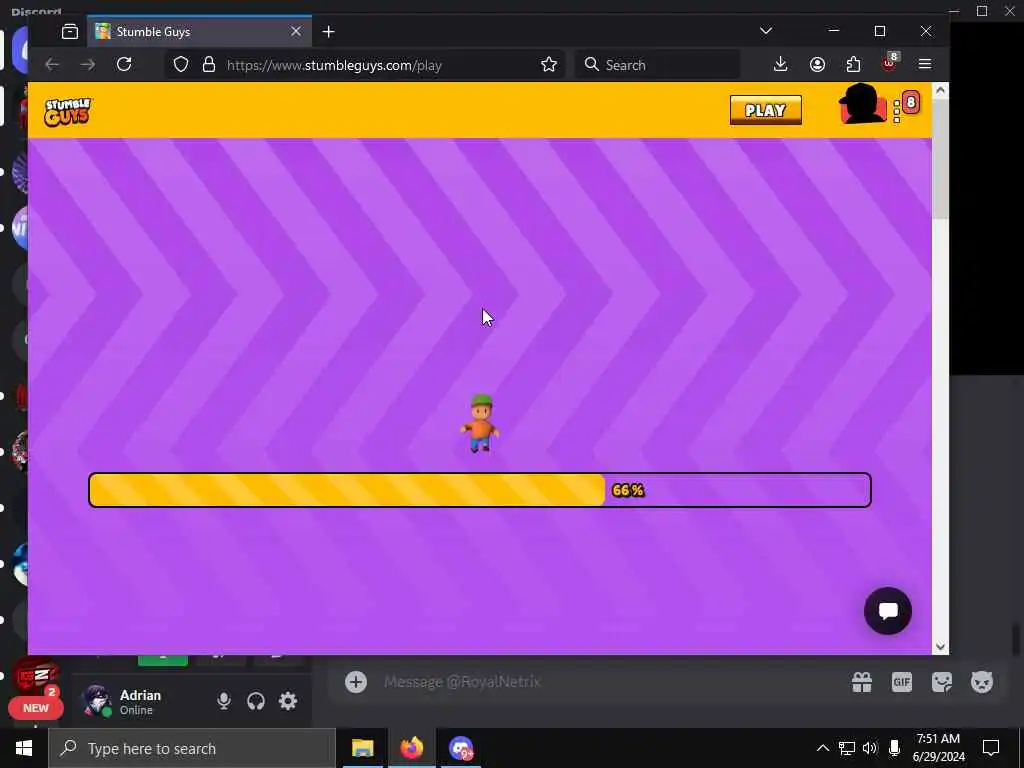Go back in Firefox history
Screen dimensions: 1024x768
click(52, 64)
